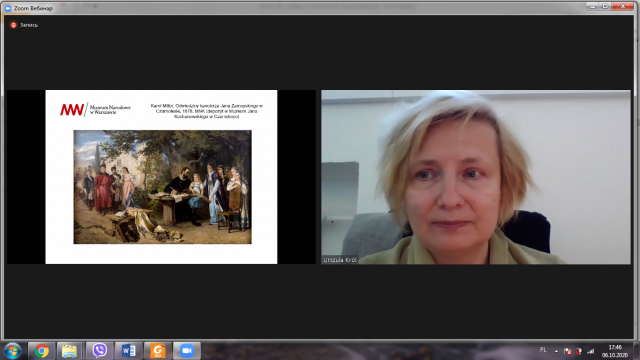Maximize the Zoom webinar window
The image size is (640, 360).
(606, 6)
